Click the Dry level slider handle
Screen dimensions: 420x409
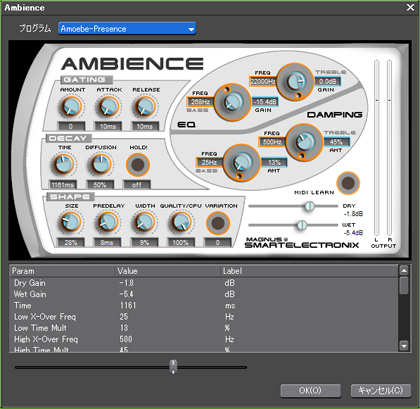click(310, 206)
